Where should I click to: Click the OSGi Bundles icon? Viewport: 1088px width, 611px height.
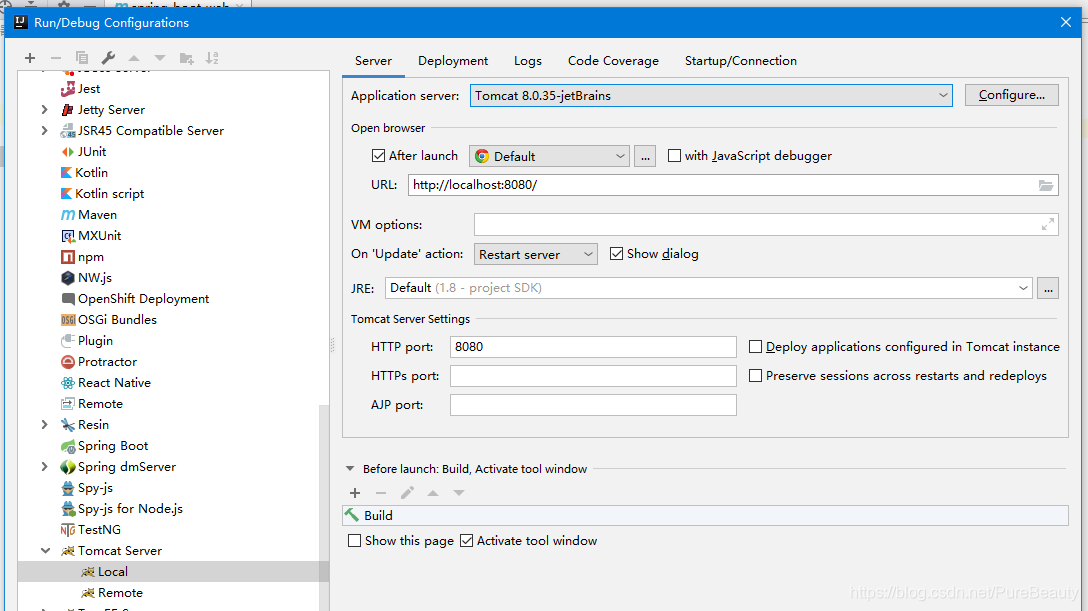click(x=67, y=320)
